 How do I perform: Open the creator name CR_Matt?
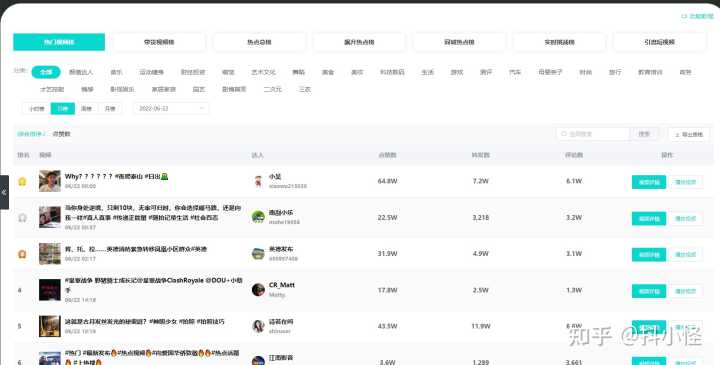(x=281, y=285)
